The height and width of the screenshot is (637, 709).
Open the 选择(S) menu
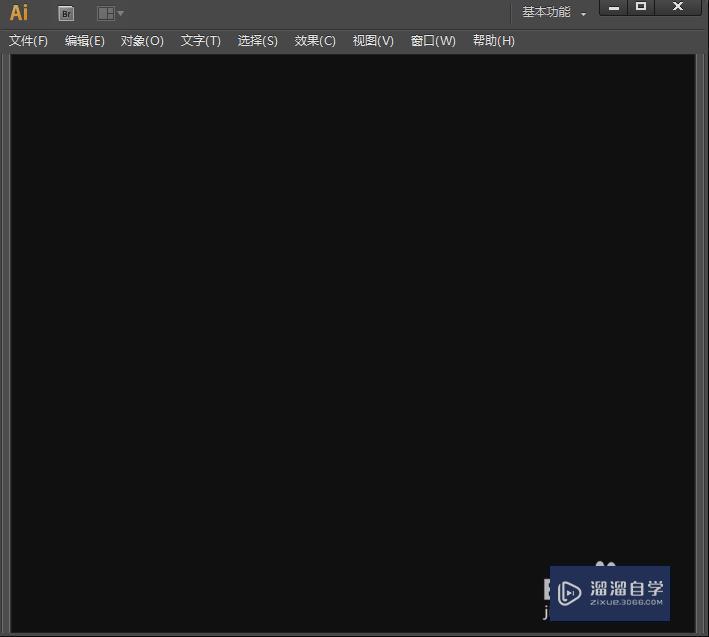258,41
